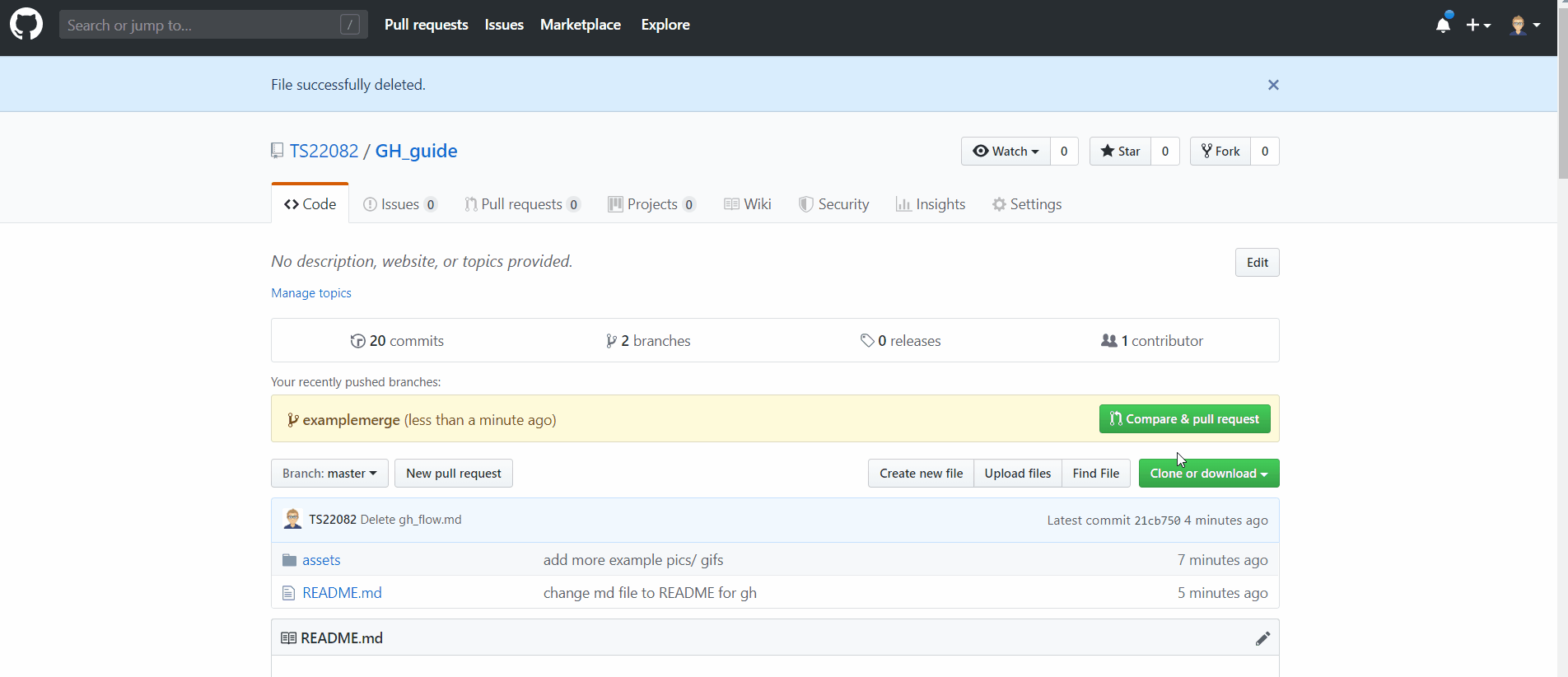
Task: Open the user avatar menu
Action: pyautogui.click(x=1525, y=25)
